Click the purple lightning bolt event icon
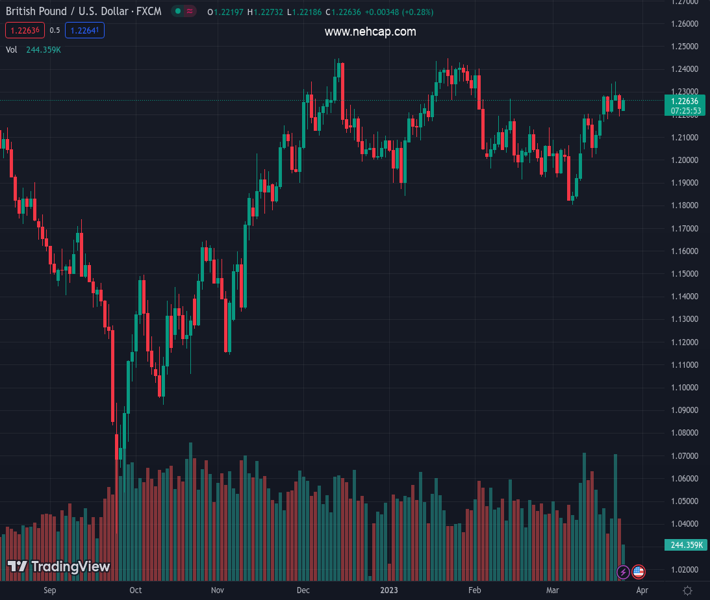This screenshot has height=600, width=710. (624, 572)
